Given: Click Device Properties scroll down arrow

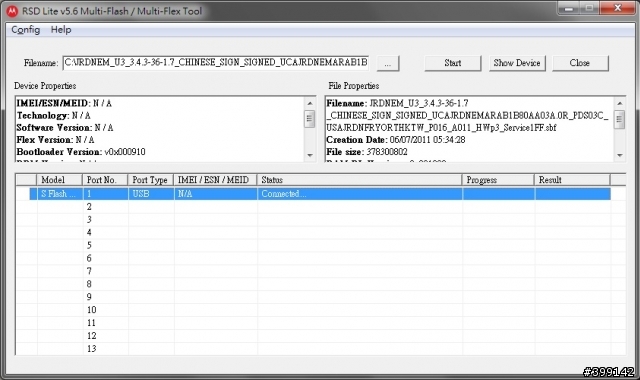Looking at the screenshot, I should [310, 155].
